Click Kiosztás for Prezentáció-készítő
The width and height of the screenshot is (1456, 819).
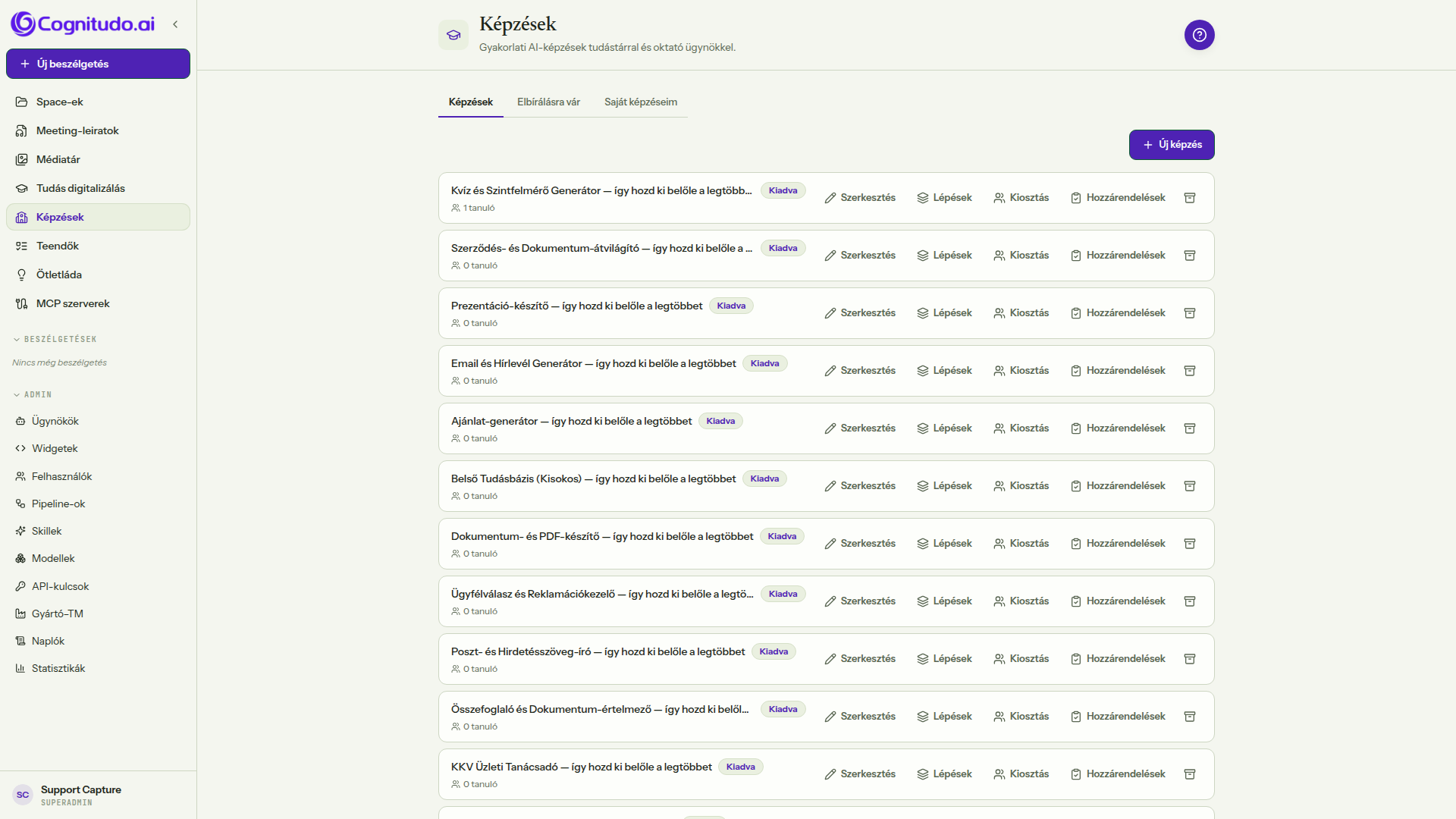click(x=1021, y=313)
